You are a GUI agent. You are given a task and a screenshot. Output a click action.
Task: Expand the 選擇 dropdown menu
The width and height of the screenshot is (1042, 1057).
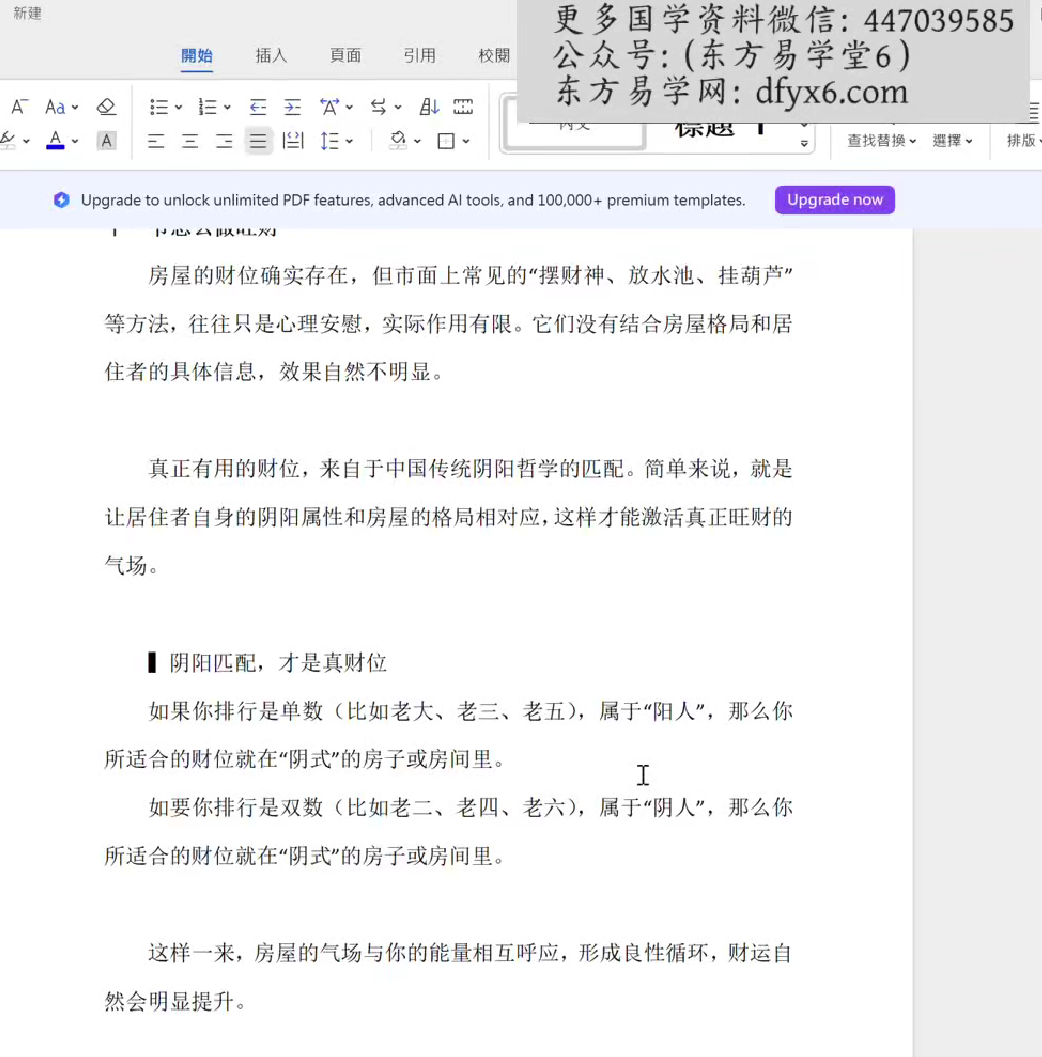pos(952,141)
